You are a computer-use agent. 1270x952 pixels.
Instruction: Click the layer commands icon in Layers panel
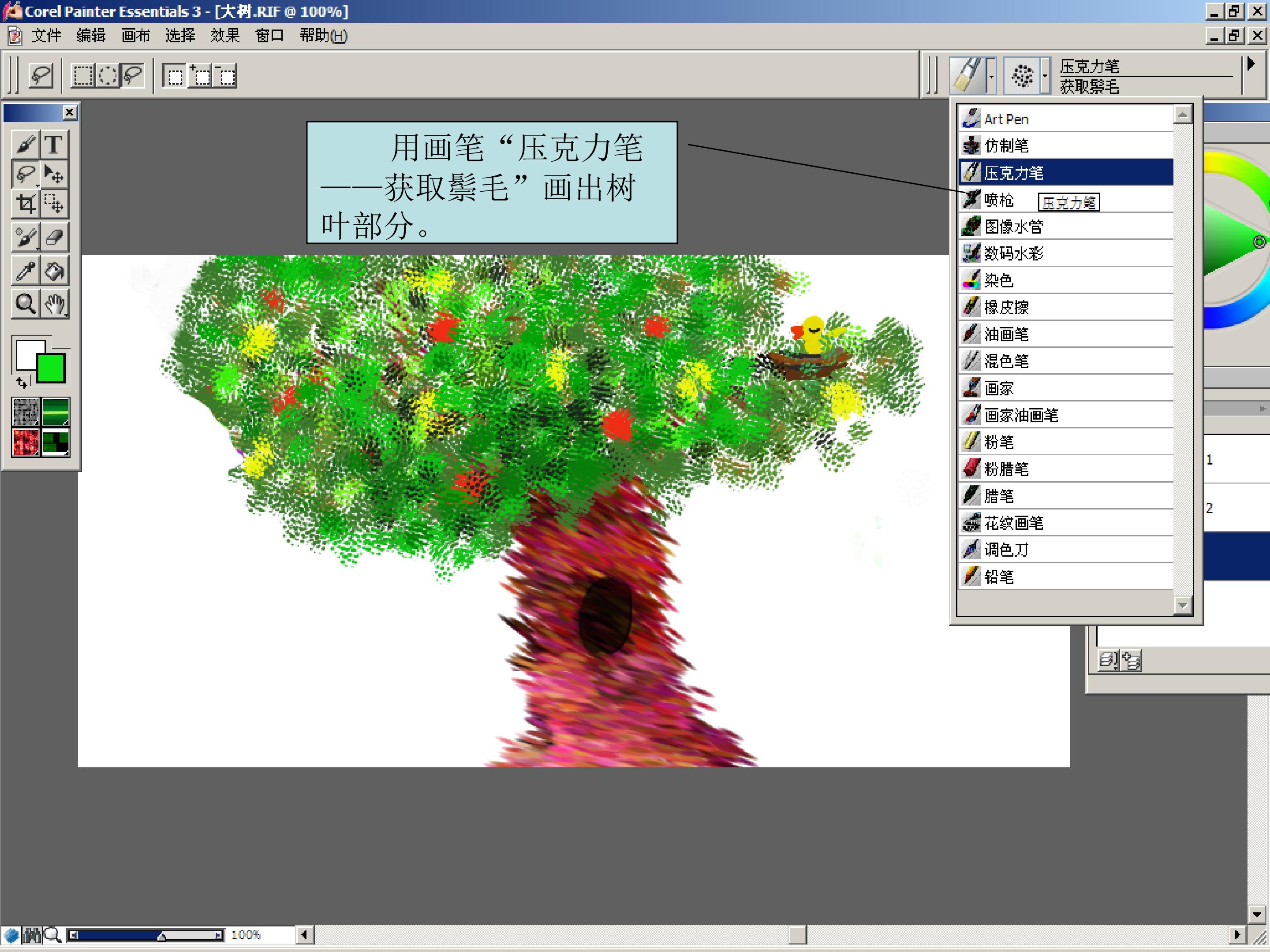tap(1109, 661)
